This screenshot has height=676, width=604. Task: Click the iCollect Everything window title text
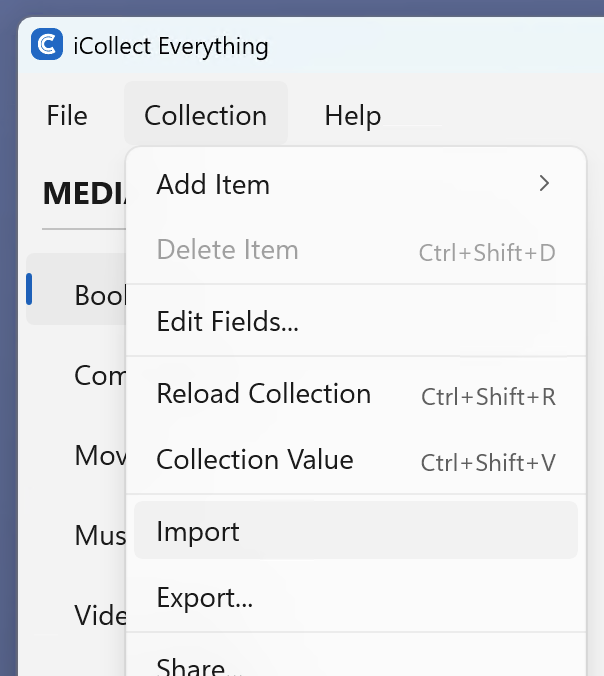click(170, 46)
